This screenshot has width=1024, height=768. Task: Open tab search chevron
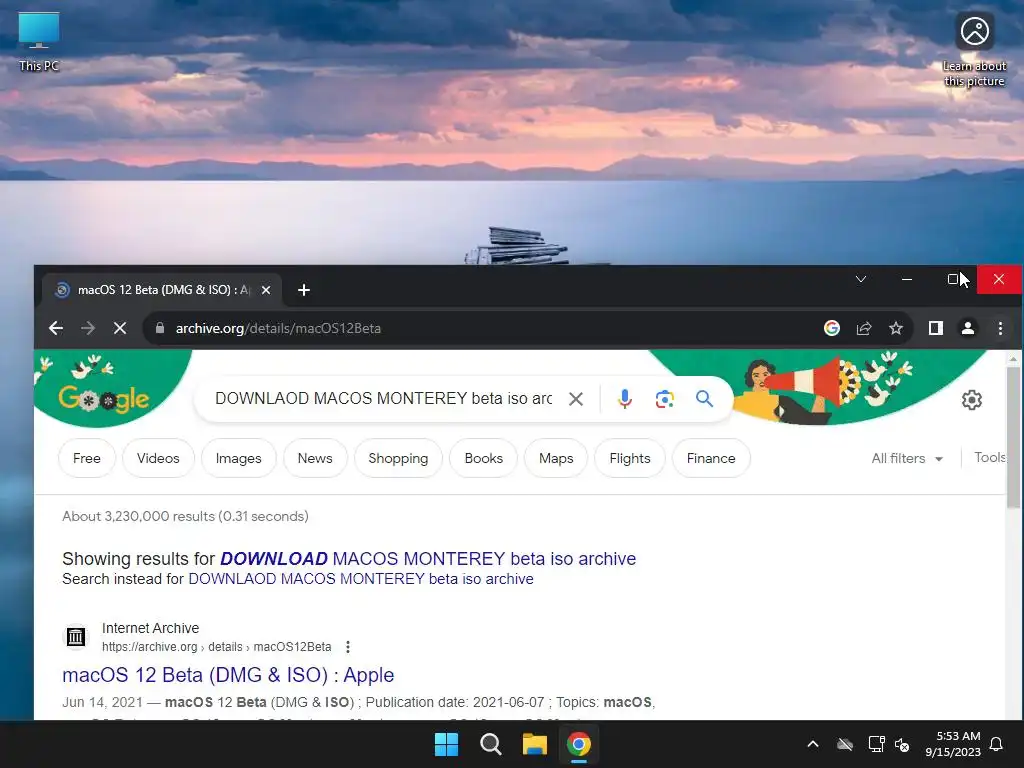(x=861, y=280)
